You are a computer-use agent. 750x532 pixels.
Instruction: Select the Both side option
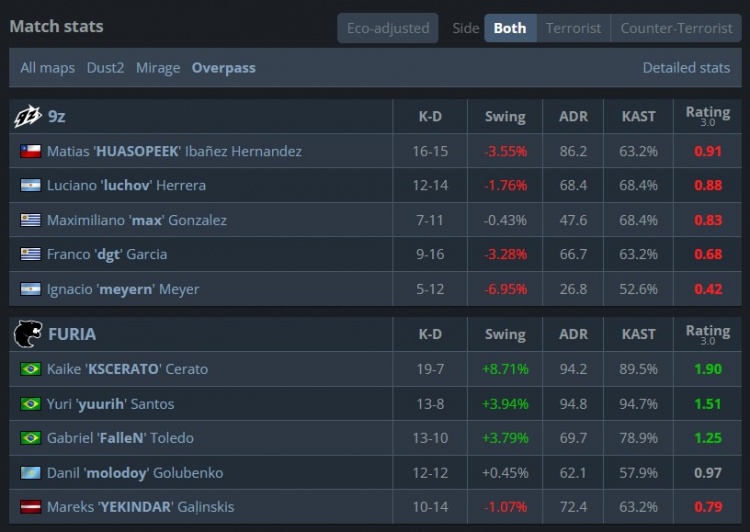click(510, 28)
